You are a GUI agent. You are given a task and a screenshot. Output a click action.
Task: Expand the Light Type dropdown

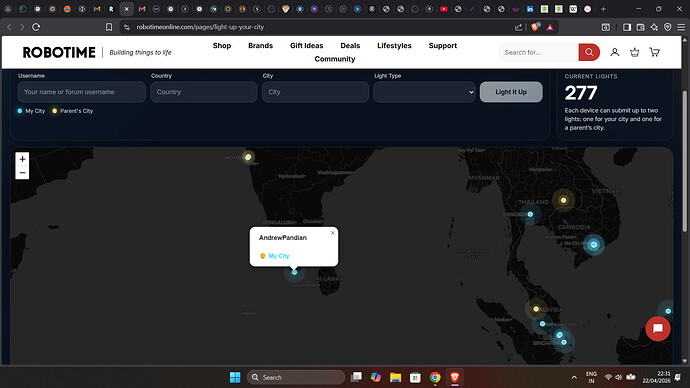click(x=424, y=92)
